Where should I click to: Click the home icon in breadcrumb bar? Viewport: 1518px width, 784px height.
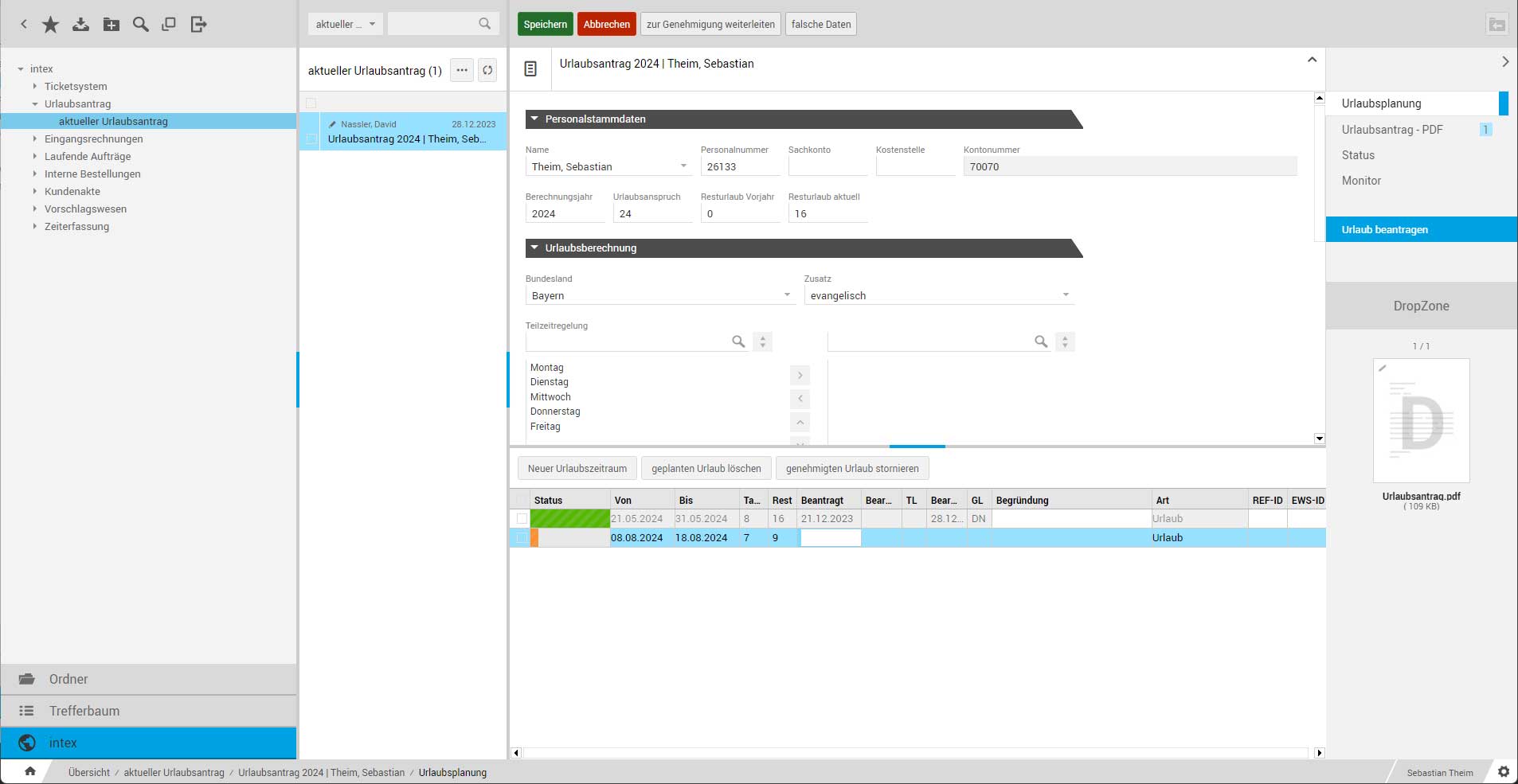coord(30,771)
